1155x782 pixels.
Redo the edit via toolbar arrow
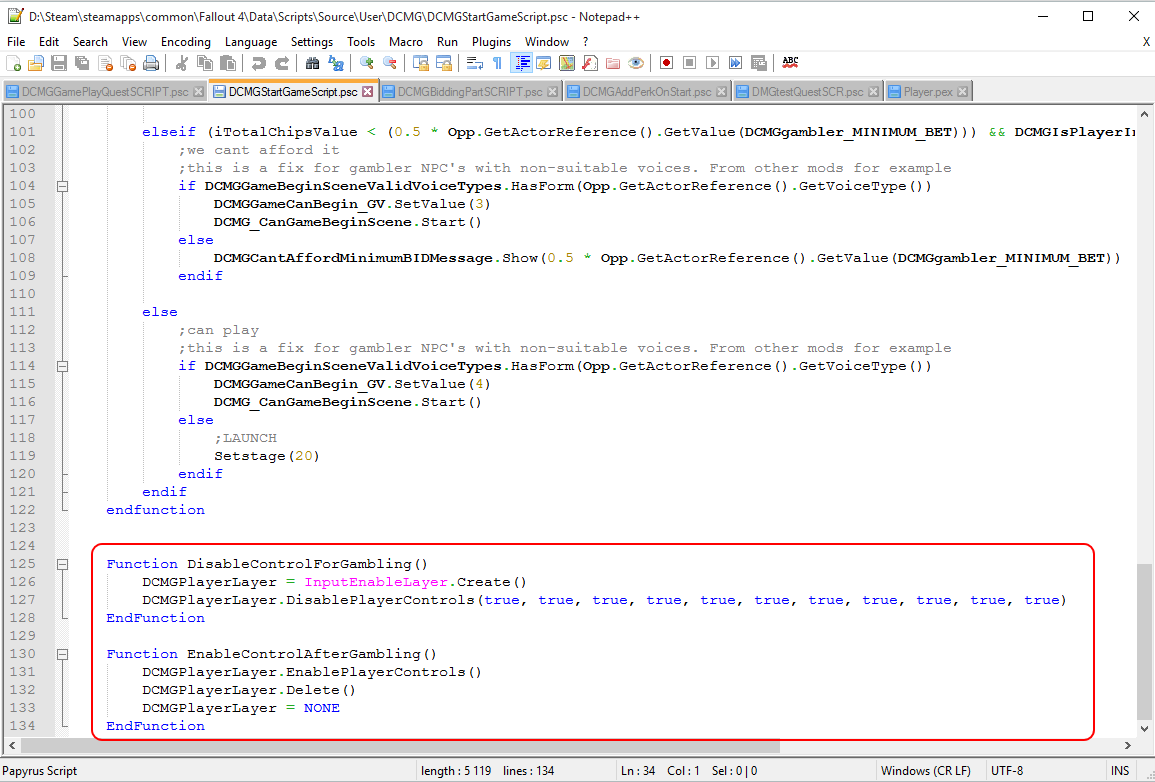281,63
